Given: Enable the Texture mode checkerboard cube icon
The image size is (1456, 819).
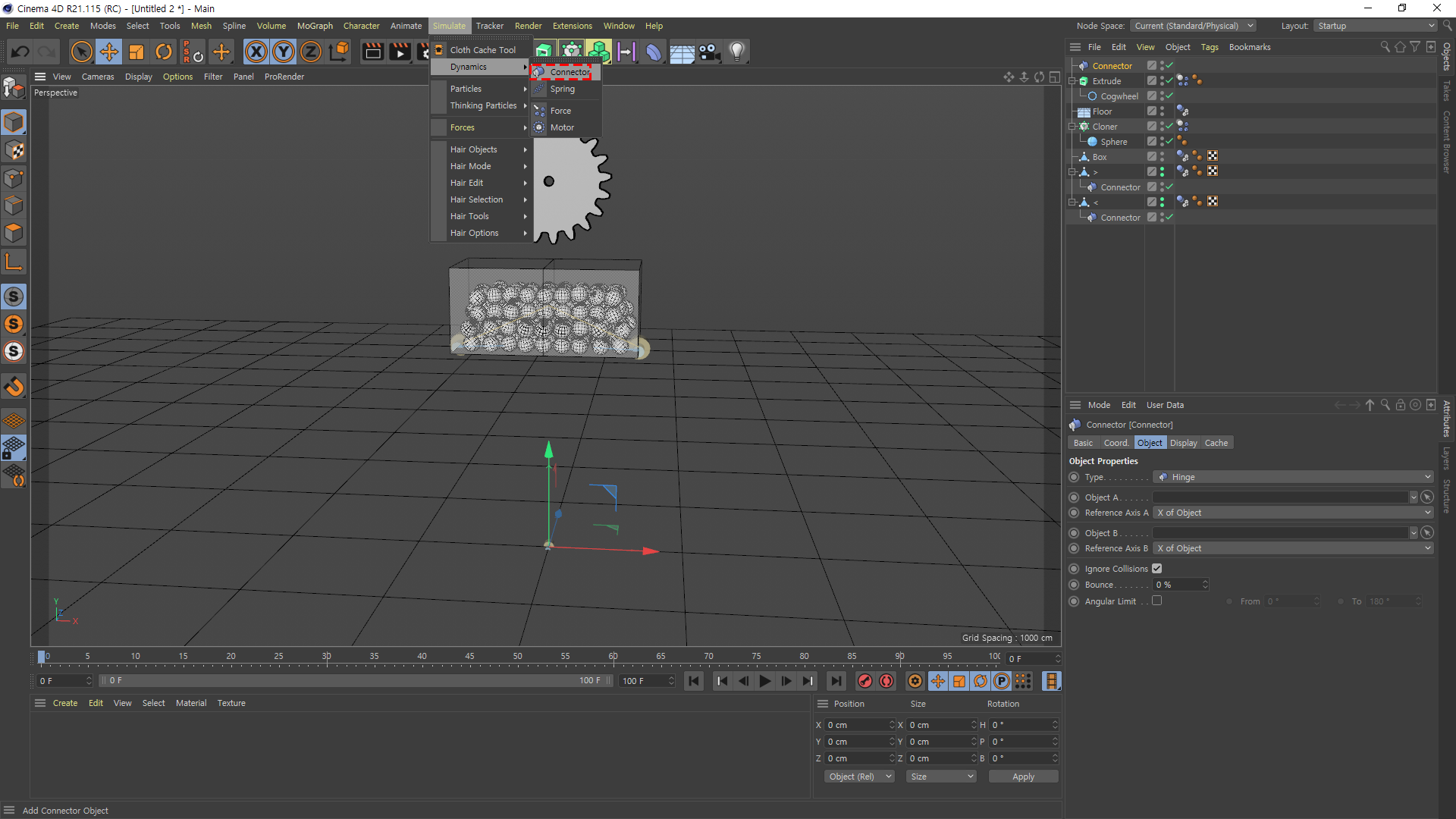Looking at the screenshot, I should tap(14, 150).
